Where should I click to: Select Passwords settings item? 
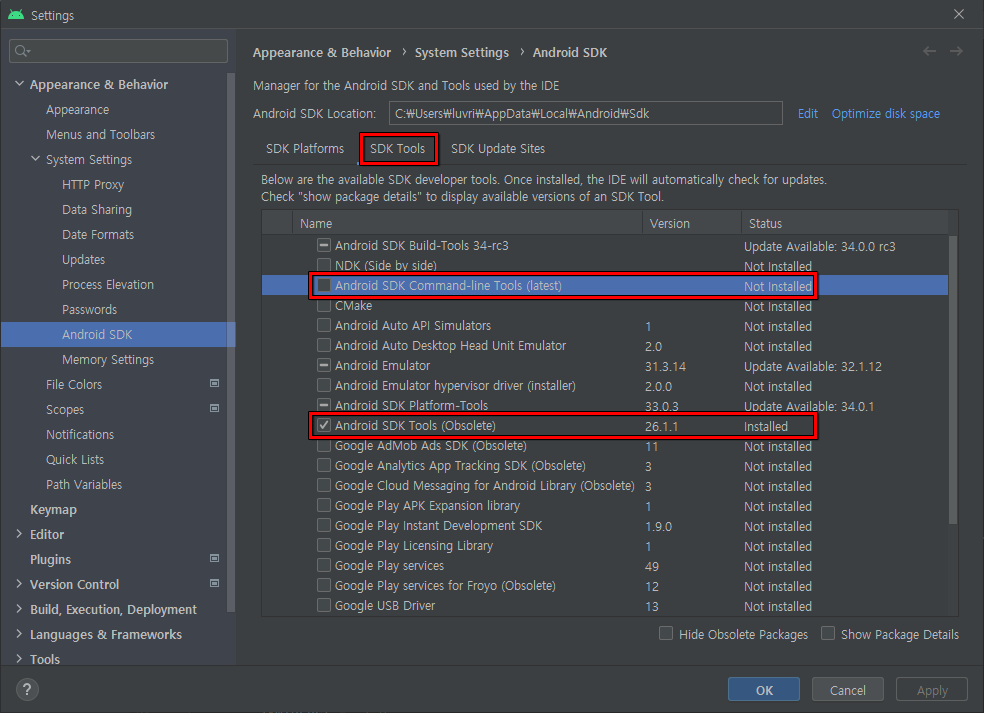pyautogui.click(x=89, y=309)
